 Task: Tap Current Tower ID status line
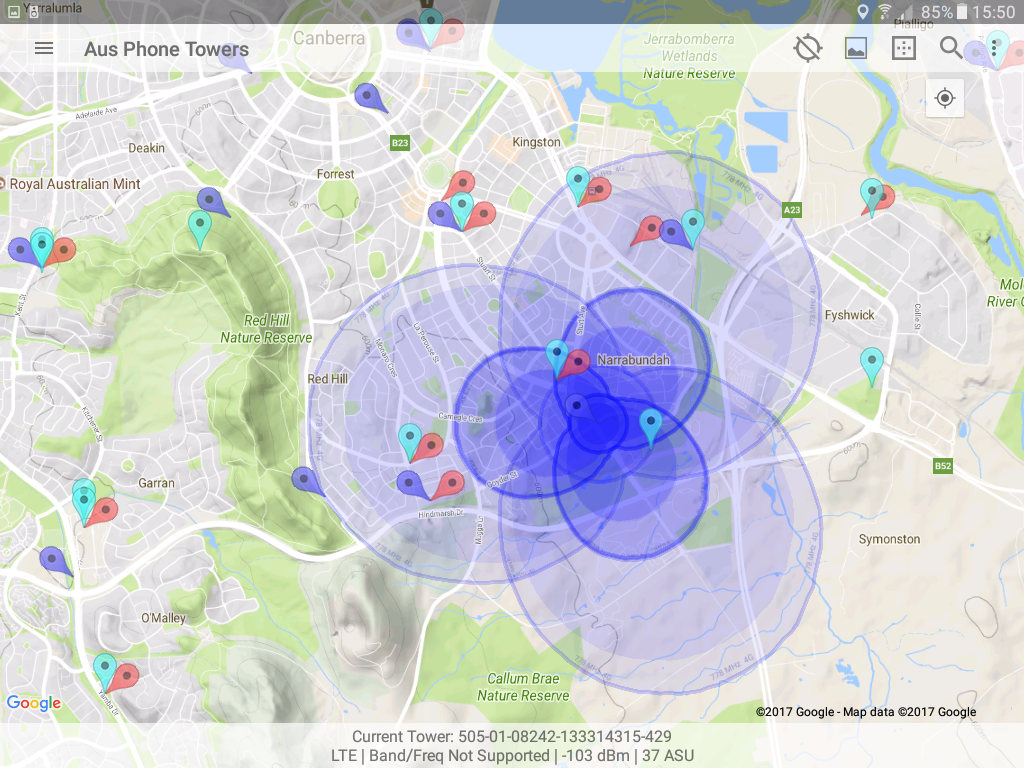pyautogui.click(x=511, y=737)
